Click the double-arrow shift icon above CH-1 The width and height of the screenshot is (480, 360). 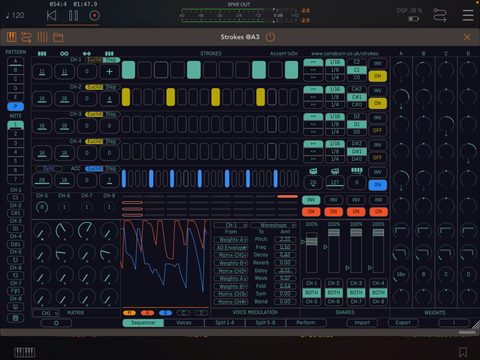pos(87,53)
